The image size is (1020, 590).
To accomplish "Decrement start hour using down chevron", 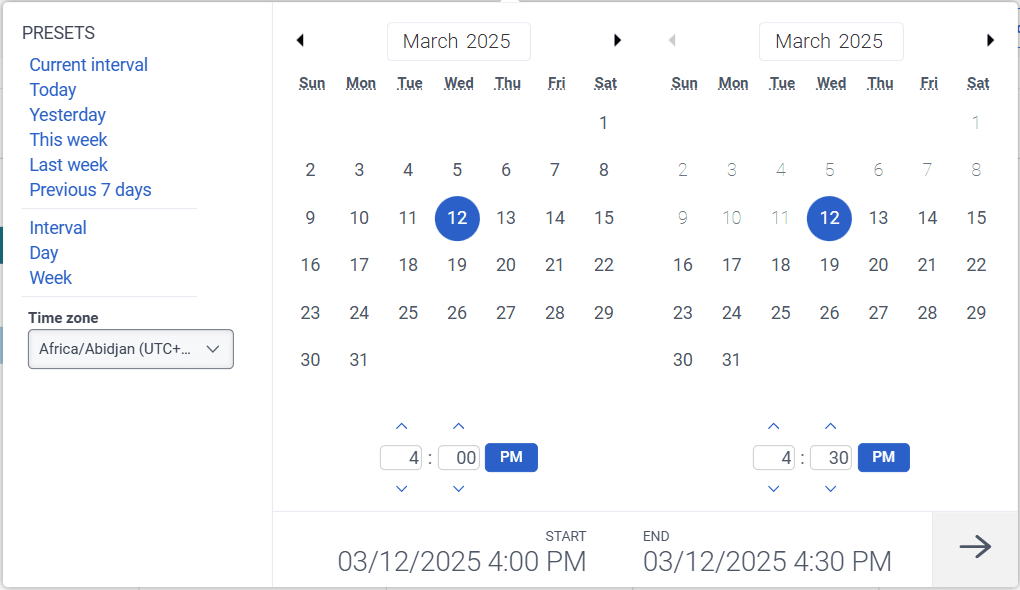I will [401, 489].
